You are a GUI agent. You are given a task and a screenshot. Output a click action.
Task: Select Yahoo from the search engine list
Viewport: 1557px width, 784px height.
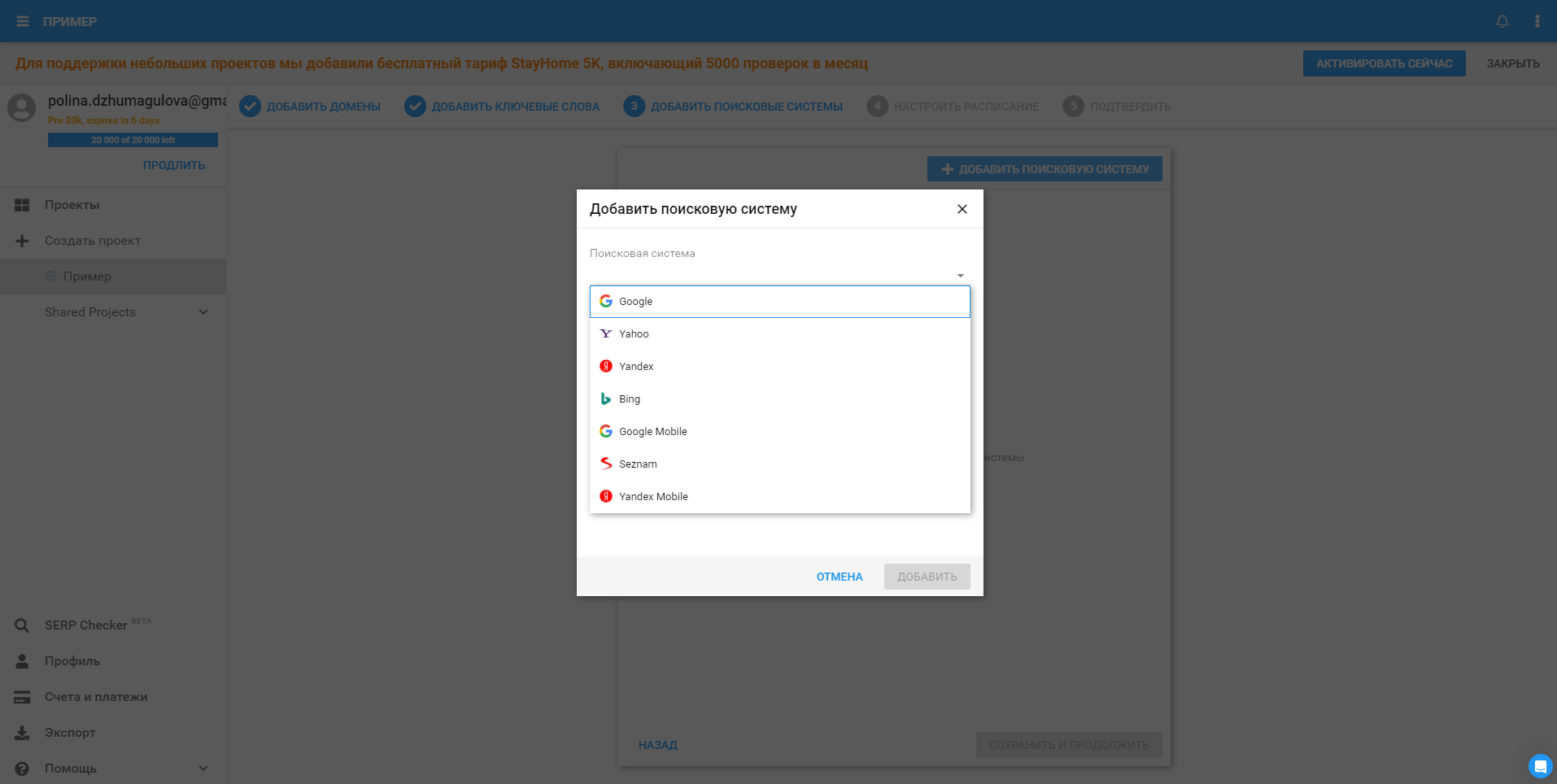(x=780, y=333)
